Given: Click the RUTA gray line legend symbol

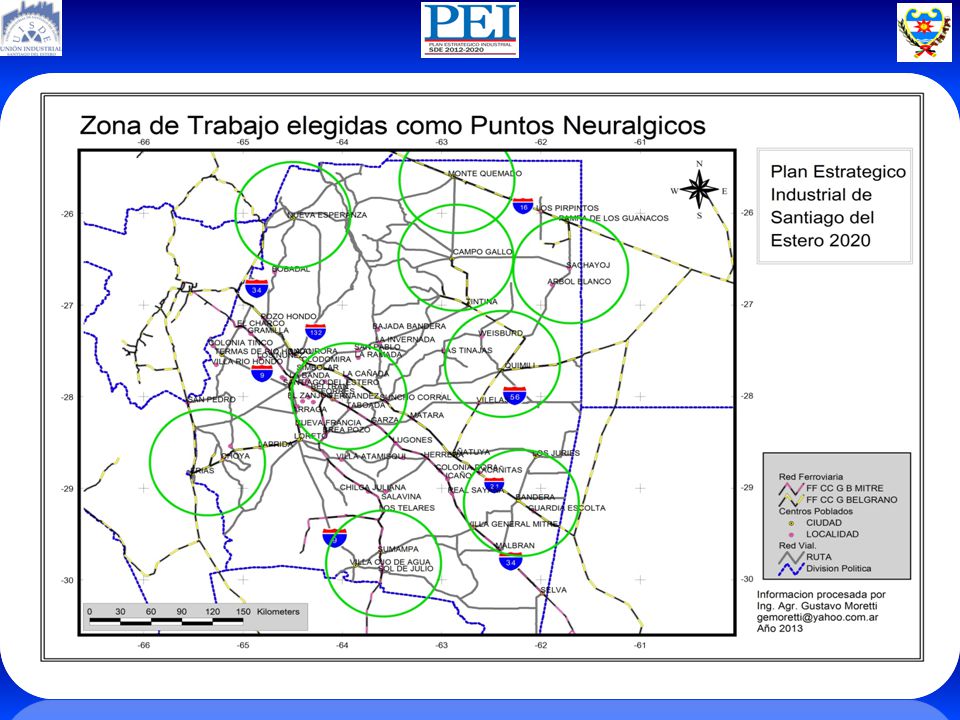Looking at the screenshot, I should tap(790, 557).
